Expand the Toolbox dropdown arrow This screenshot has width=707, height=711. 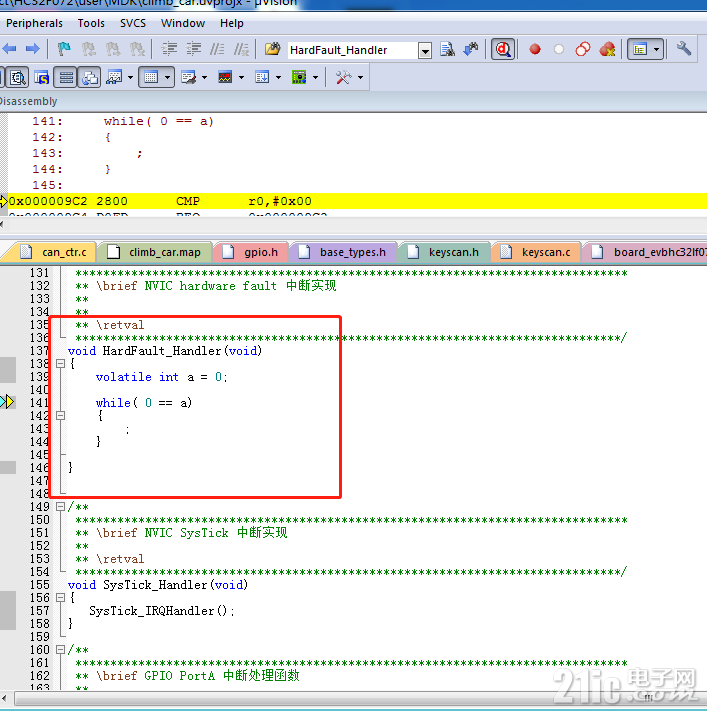(x=361, y=78)
